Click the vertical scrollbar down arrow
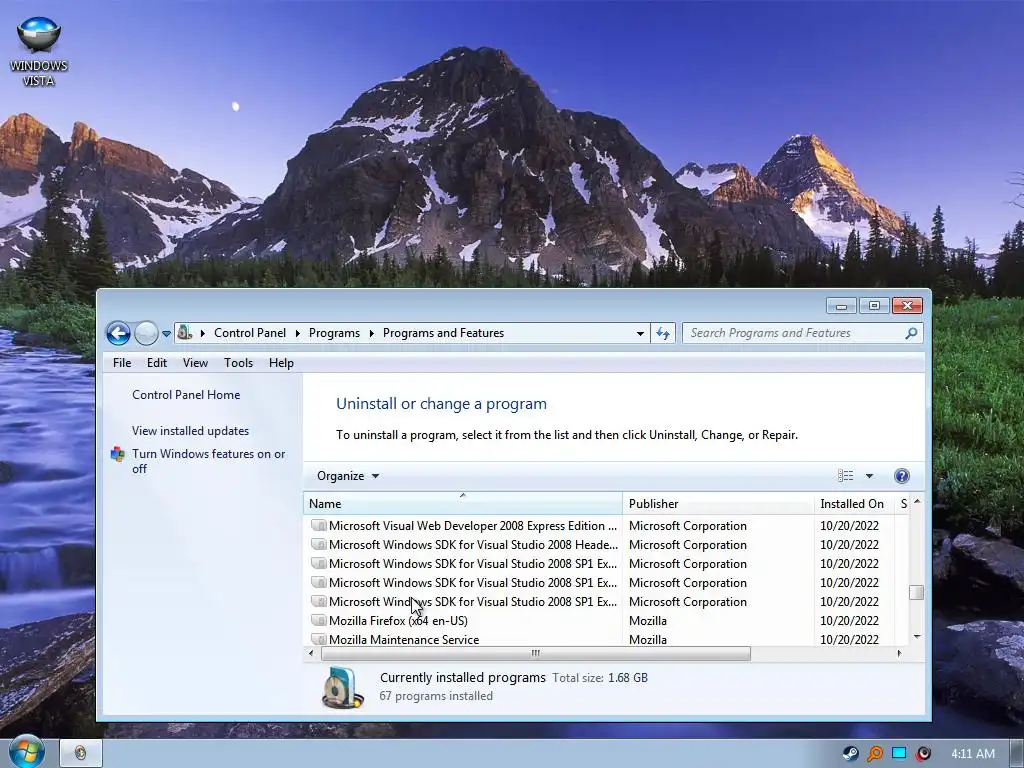This screenshot has width=1024, height=768. (917, 637)
